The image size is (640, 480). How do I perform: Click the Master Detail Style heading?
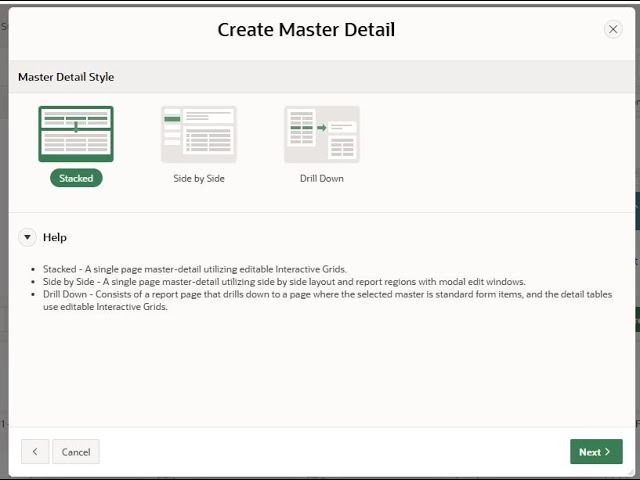(x=66, y=77)
